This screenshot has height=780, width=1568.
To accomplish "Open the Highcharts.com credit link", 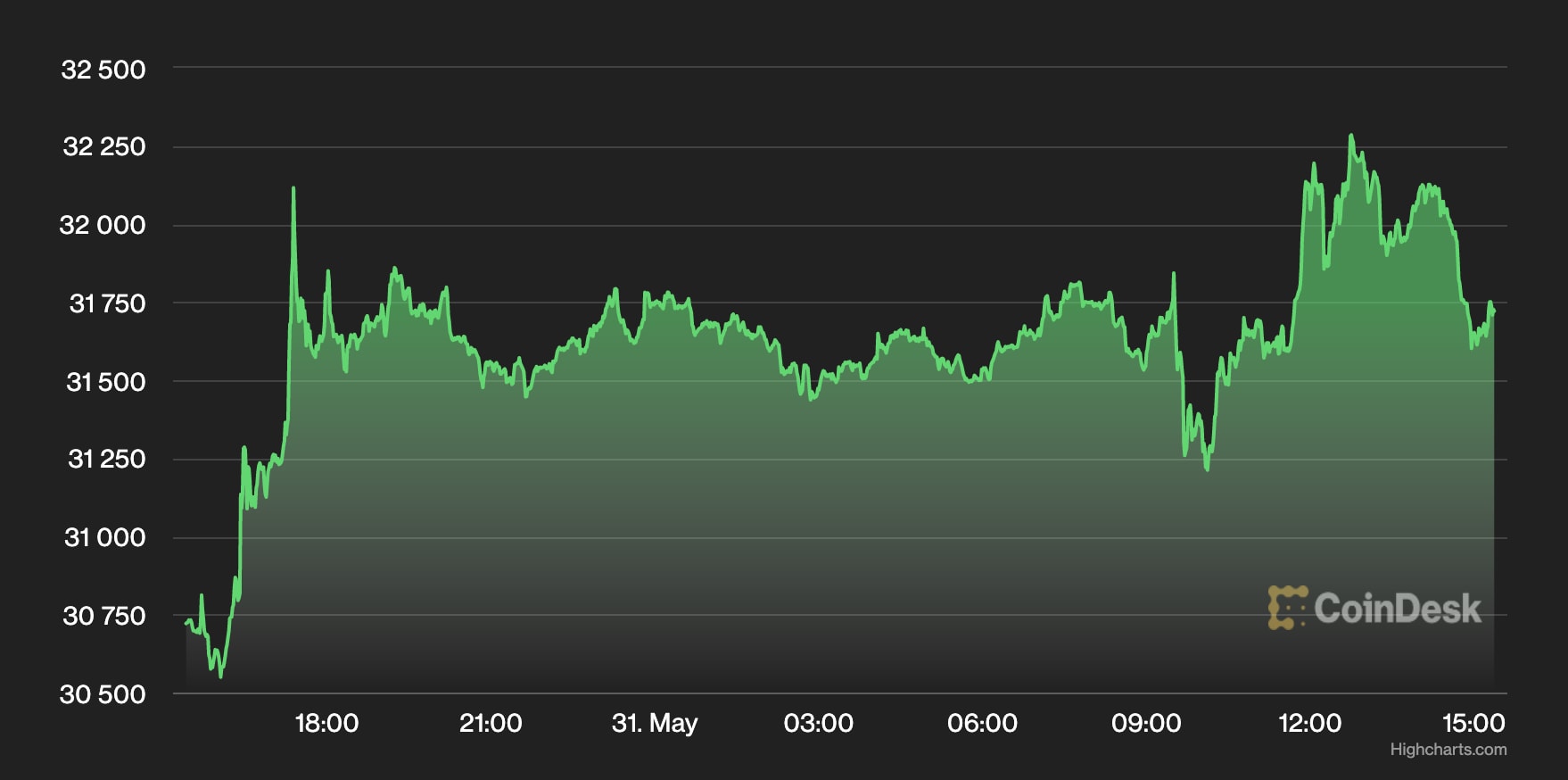I will [x=1448, y=750].
